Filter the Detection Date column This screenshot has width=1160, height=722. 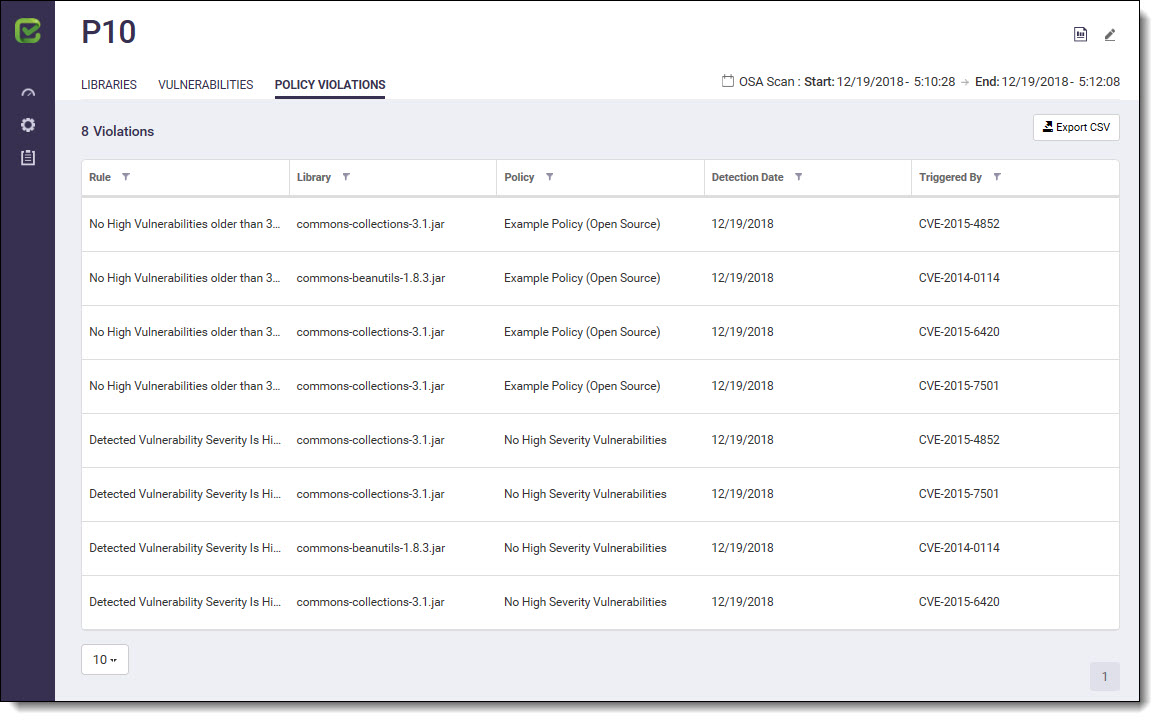click(798, 177)
